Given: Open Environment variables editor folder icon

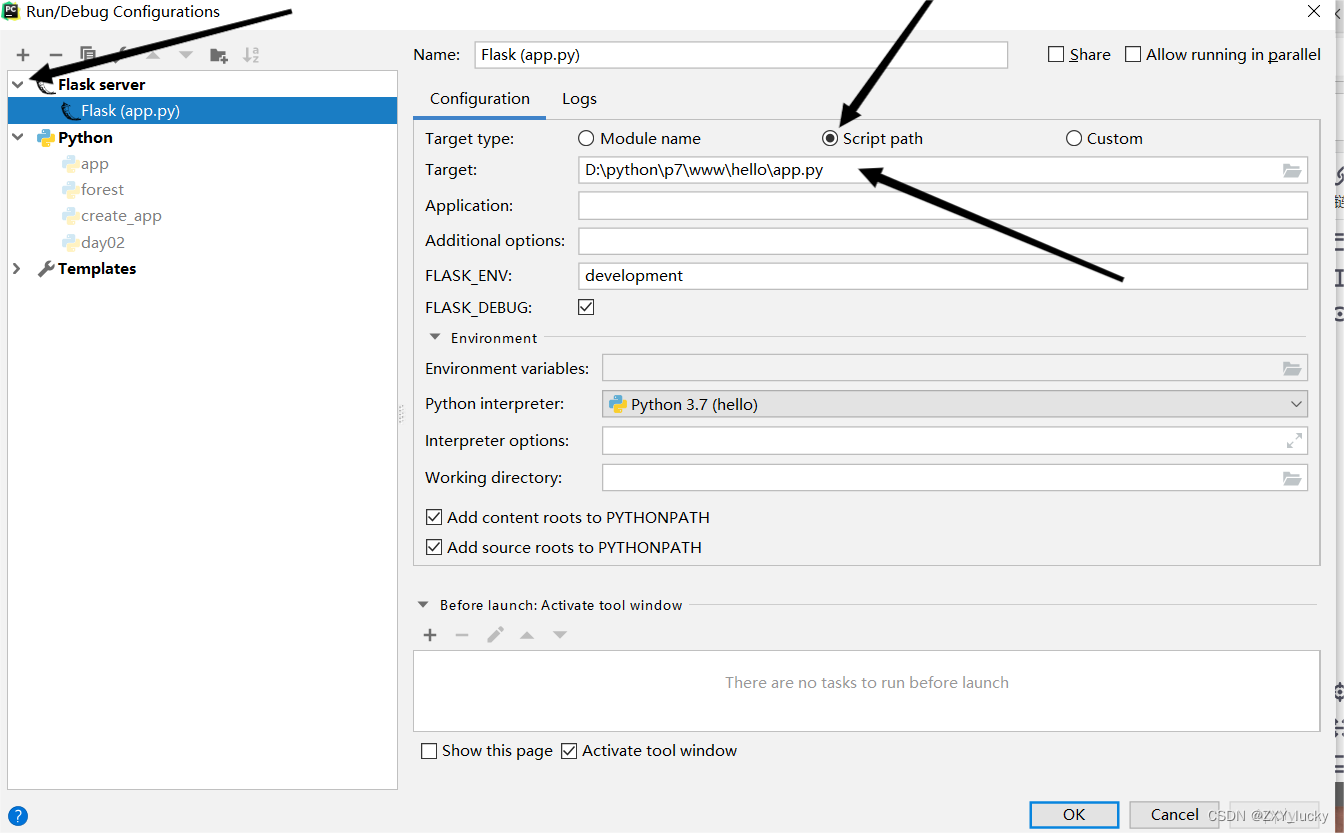Looking at the screenshot, I should (x=1292, y=369).
